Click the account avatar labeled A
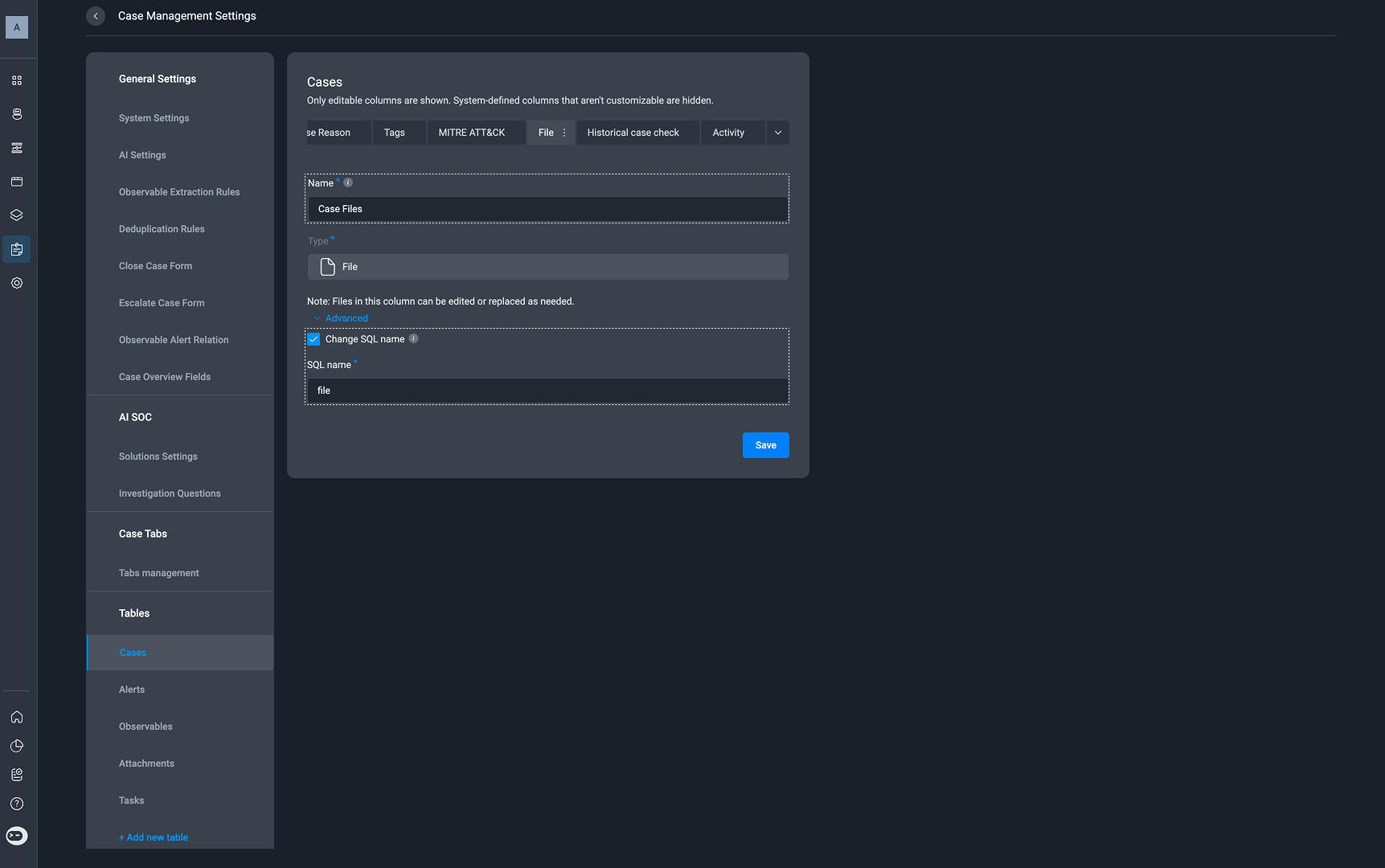This screenshot has width=1385, height=868. pyautogui.click(x=17, y=27)
